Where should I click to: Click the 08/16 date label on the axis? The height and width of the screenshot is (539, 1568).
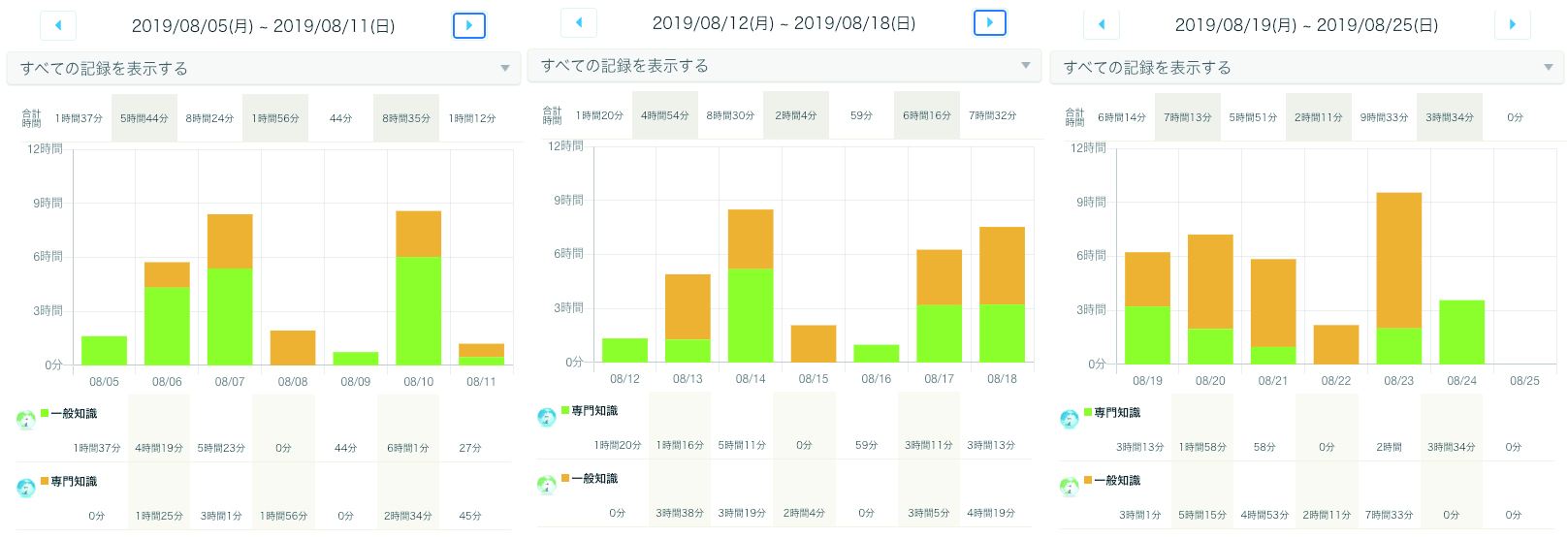pyautogui.click(x=877, y=379)
